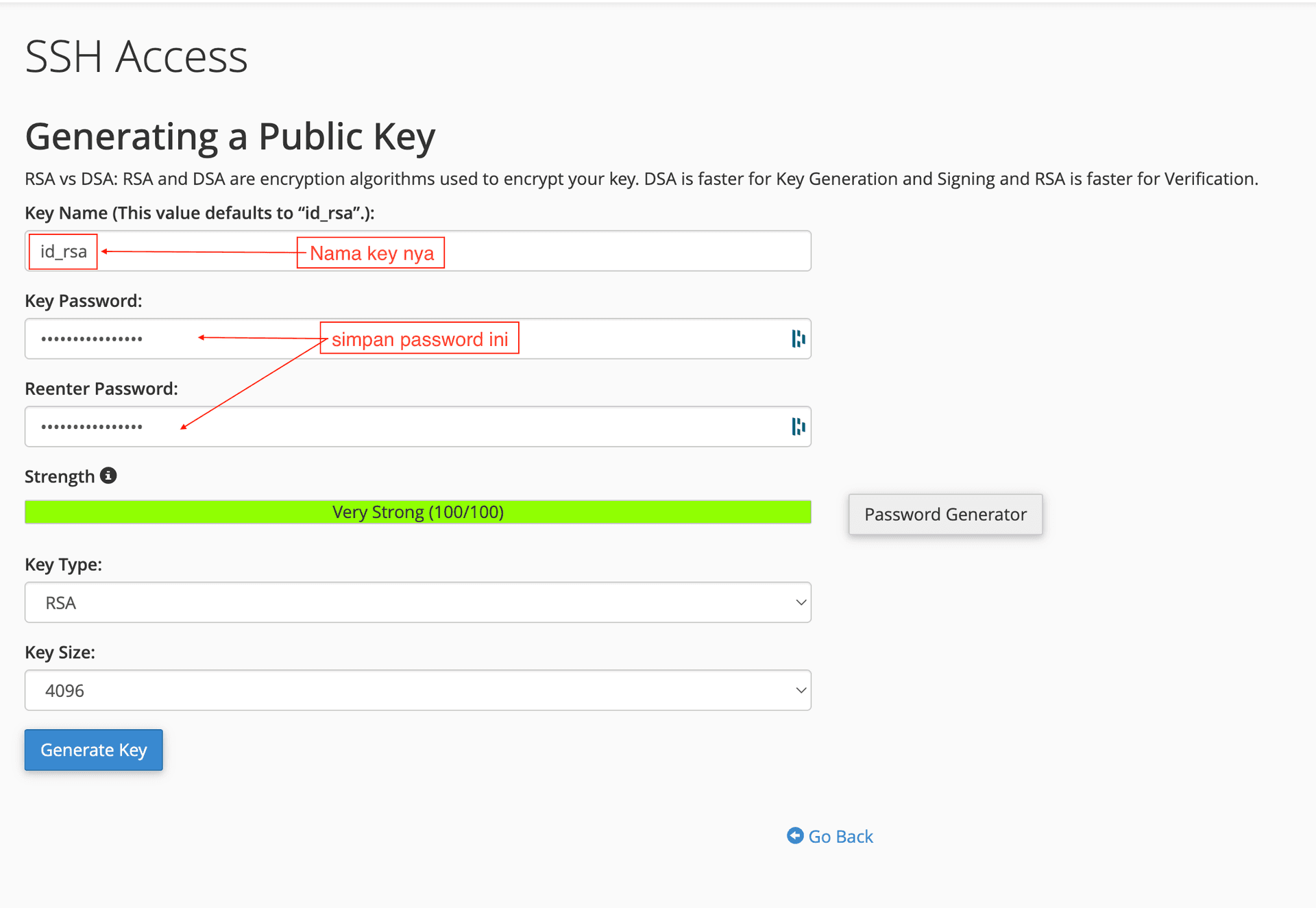The width and height of the screenshot is (1316, 908).
Task: Click the green Very Strong strength bar
Action: pyautogui.click(x=417, y=512)
